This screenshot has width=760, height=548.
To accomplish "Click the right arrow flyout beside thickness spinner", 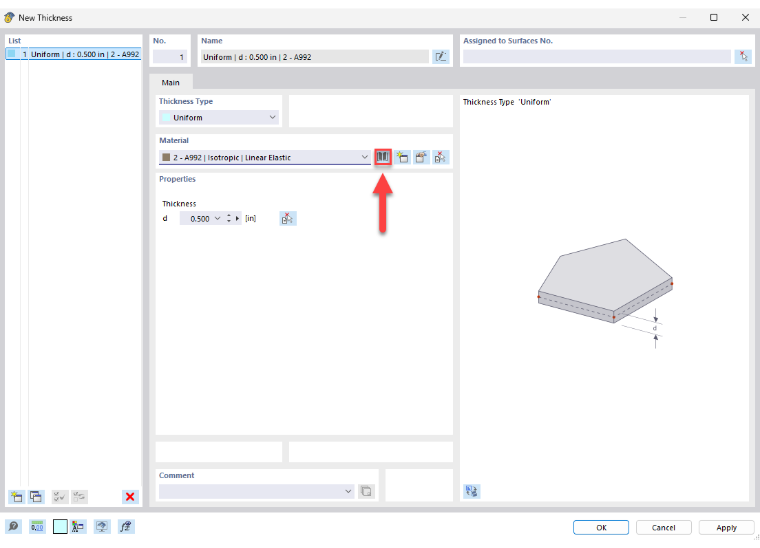I will coord(237,219).
